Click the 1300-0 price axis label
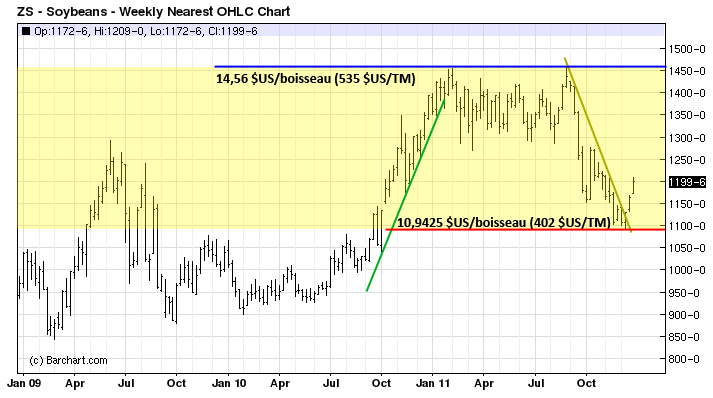This screenshot has width=713, height=398. 687,138
